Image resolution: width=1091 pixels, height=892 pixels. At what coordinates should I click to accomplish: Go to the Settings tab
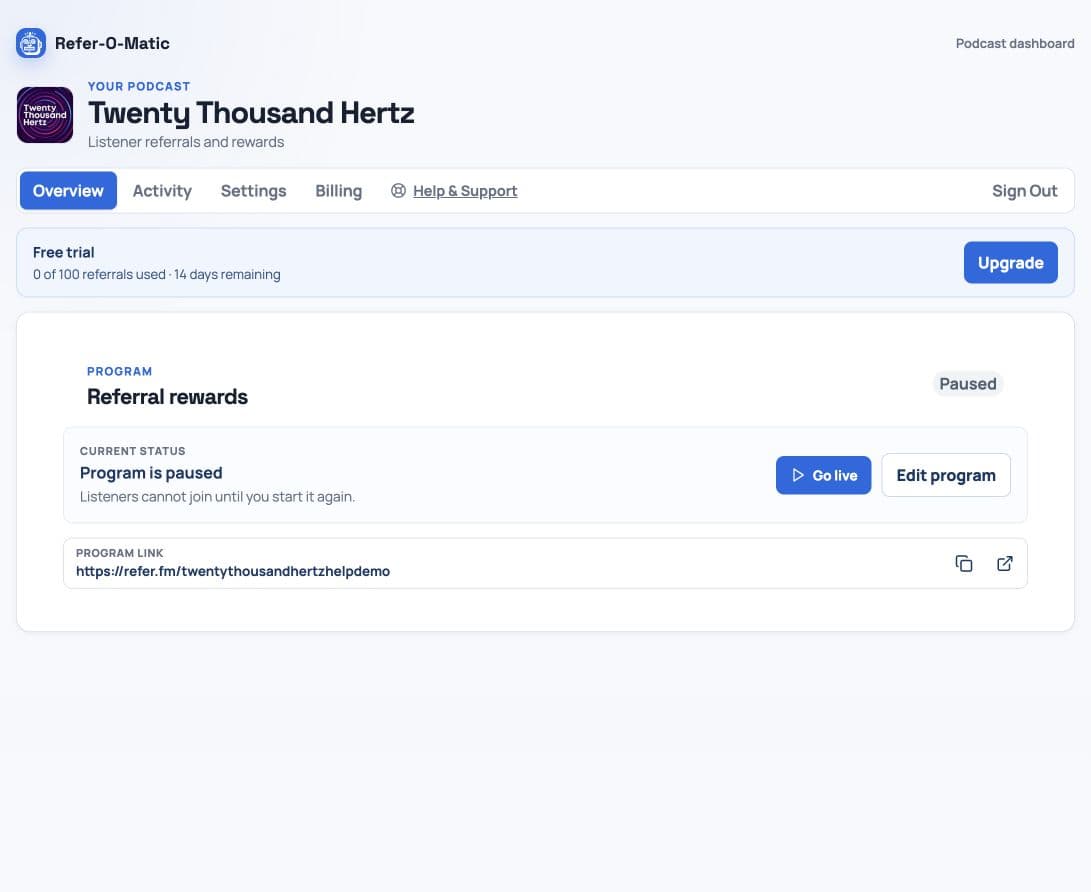253,191
